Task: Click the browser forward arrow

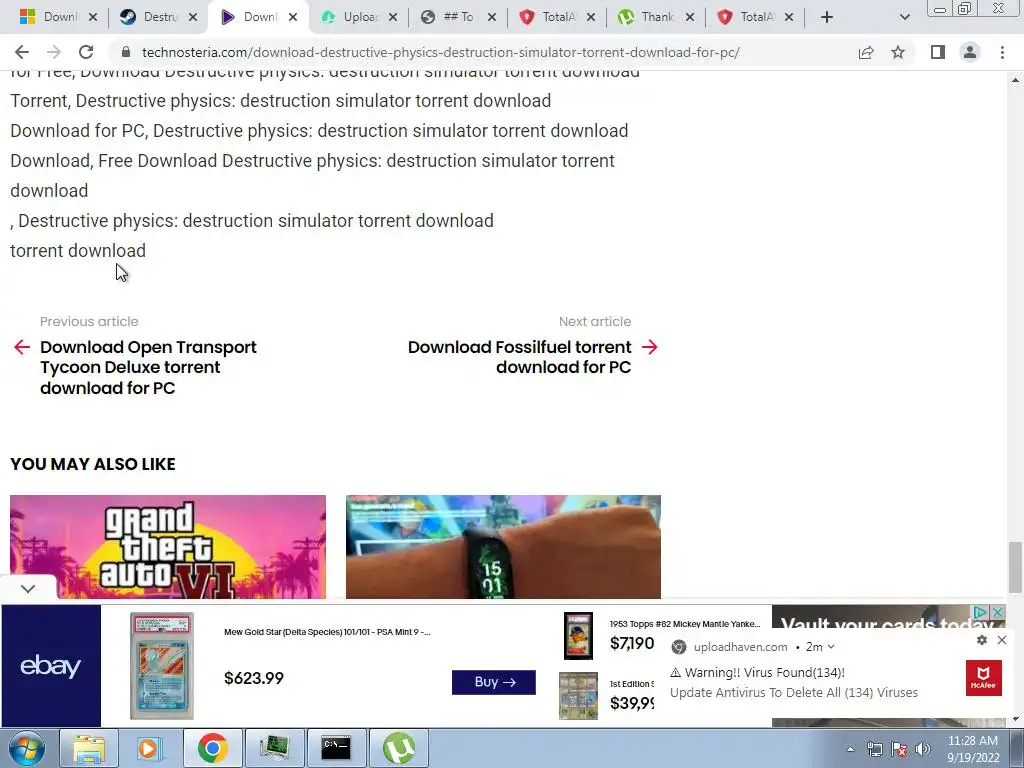Action: 54,52
